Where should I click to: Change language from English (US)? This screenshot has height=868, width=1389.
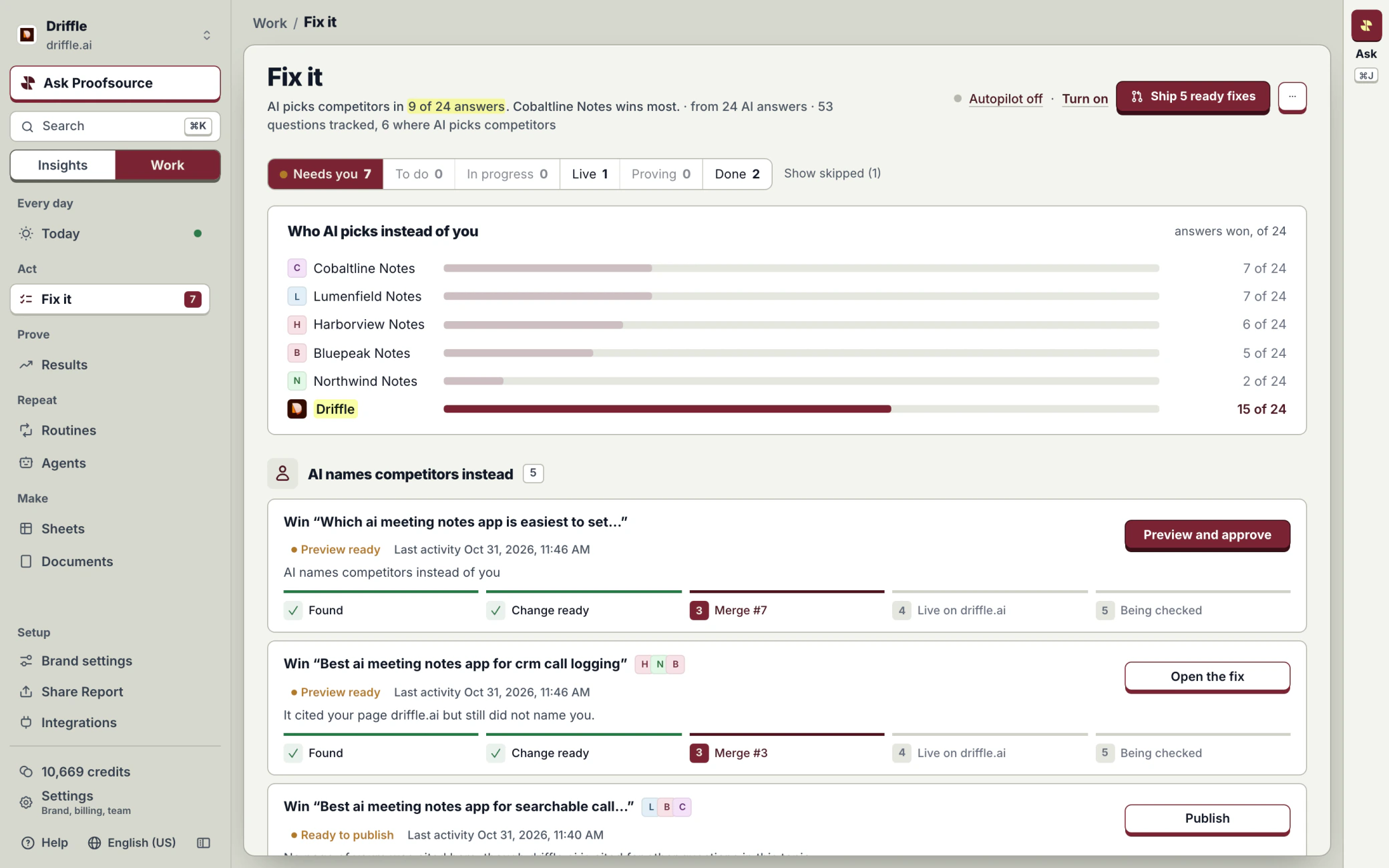click(x=132, y=843)
